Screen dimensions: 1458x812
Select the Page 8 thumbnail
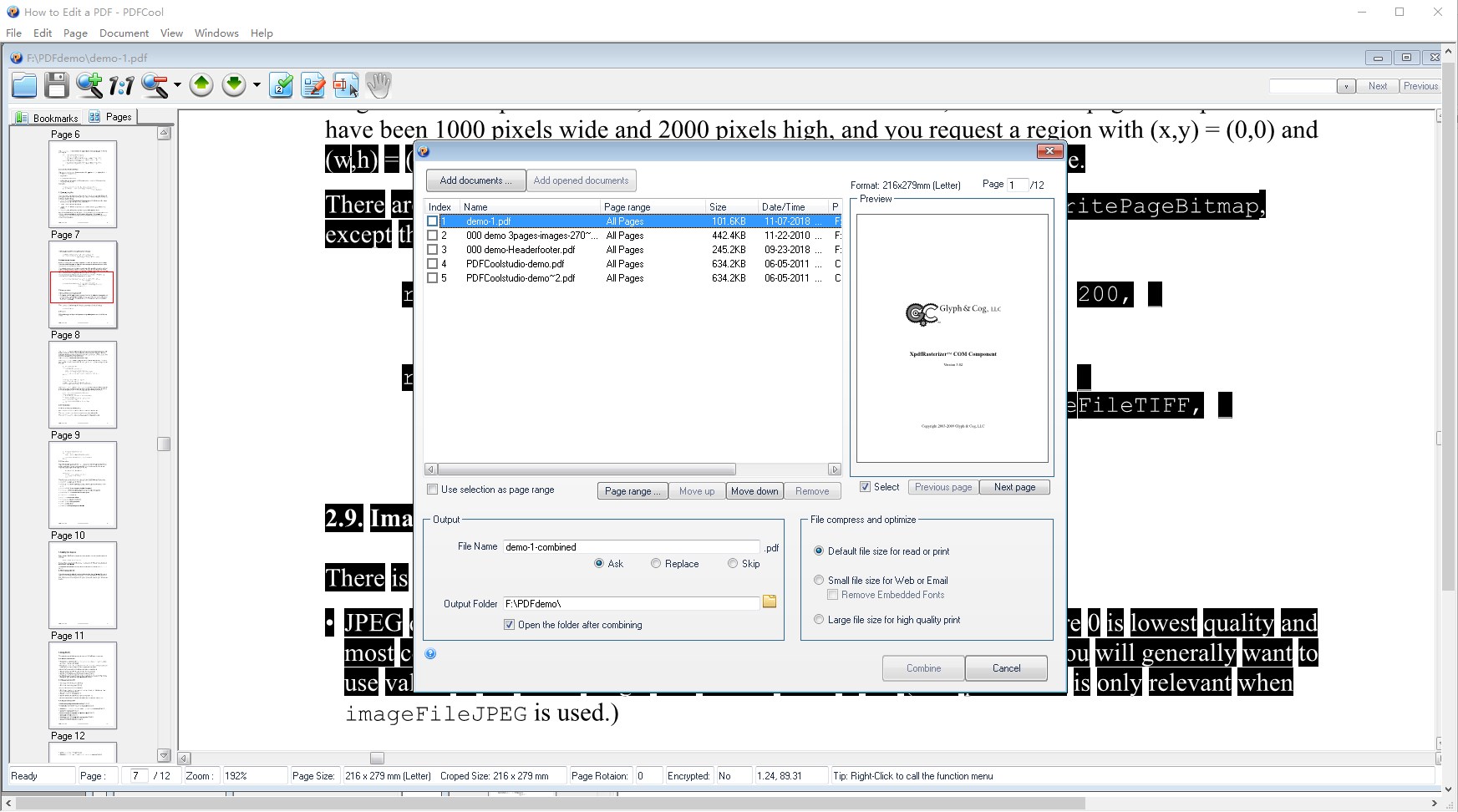click(83, 384)
